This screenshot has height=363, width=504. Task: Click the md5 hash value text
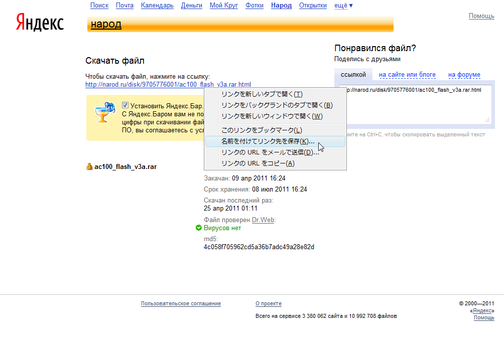[x=259, y=247]
